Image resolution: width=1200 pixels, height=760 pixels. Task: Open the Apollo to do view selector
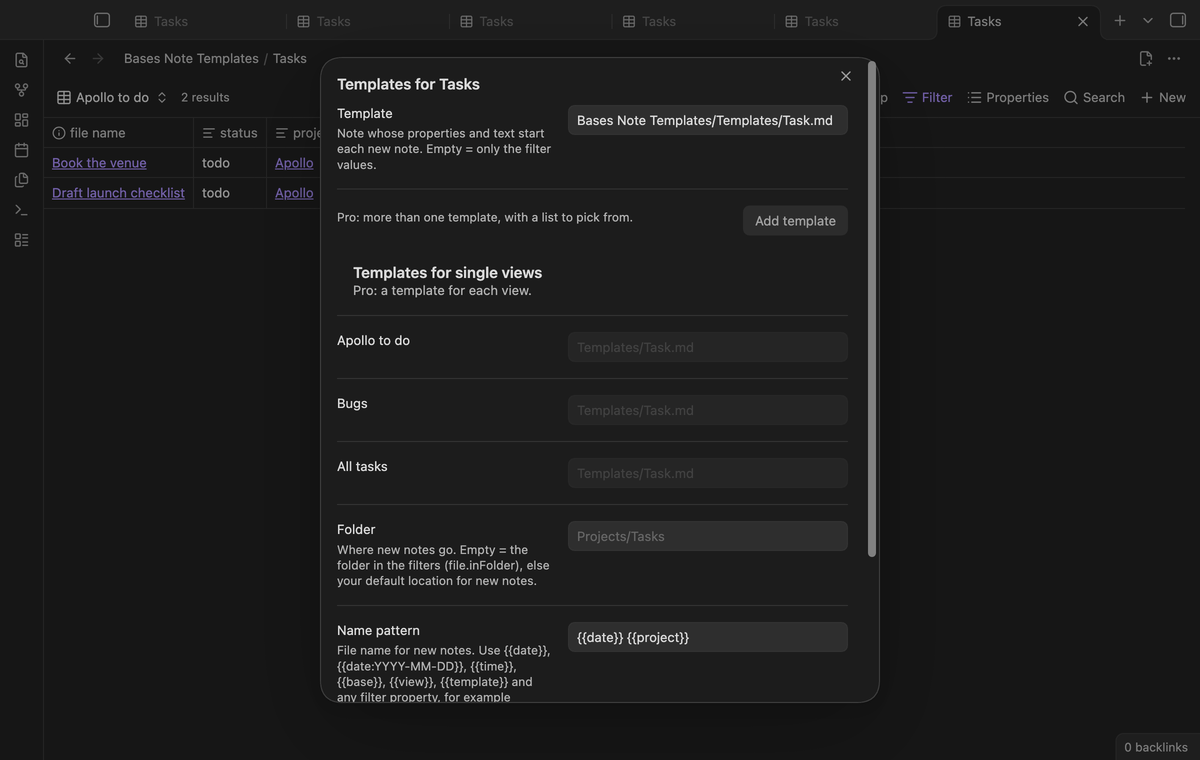pos(112,97)
